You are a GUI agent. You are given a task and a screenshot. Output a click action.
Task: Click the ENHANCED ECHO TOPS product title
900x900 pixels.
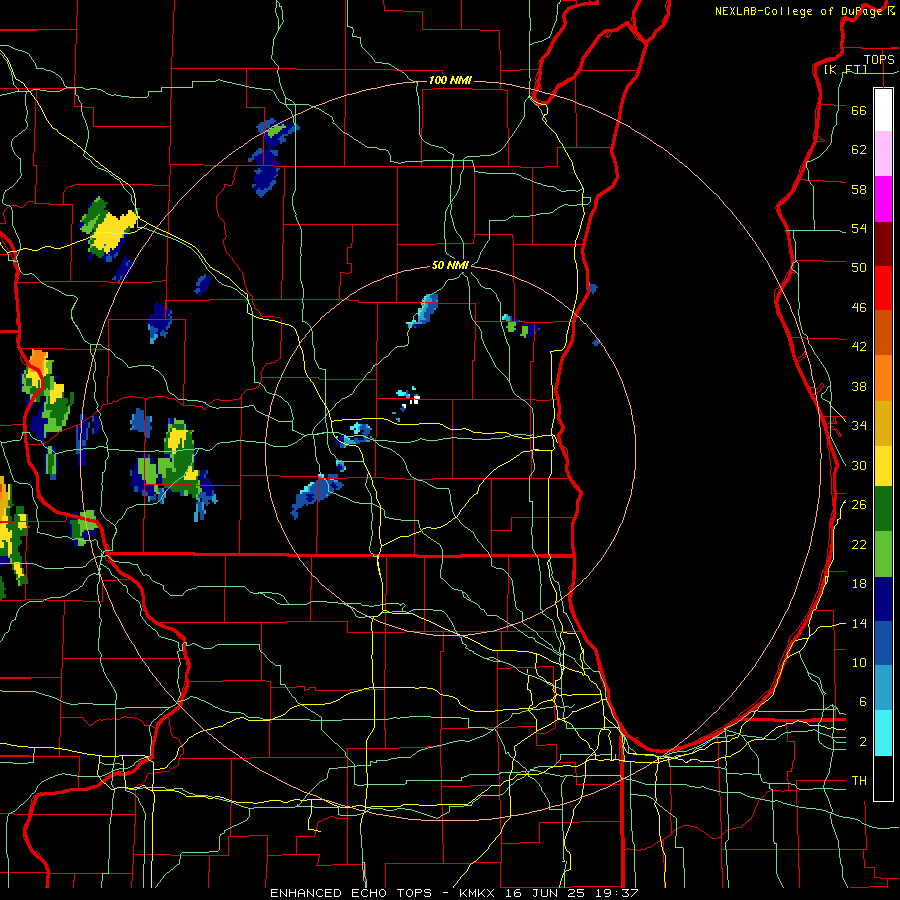pyautogui.click(x=351, y=893)
